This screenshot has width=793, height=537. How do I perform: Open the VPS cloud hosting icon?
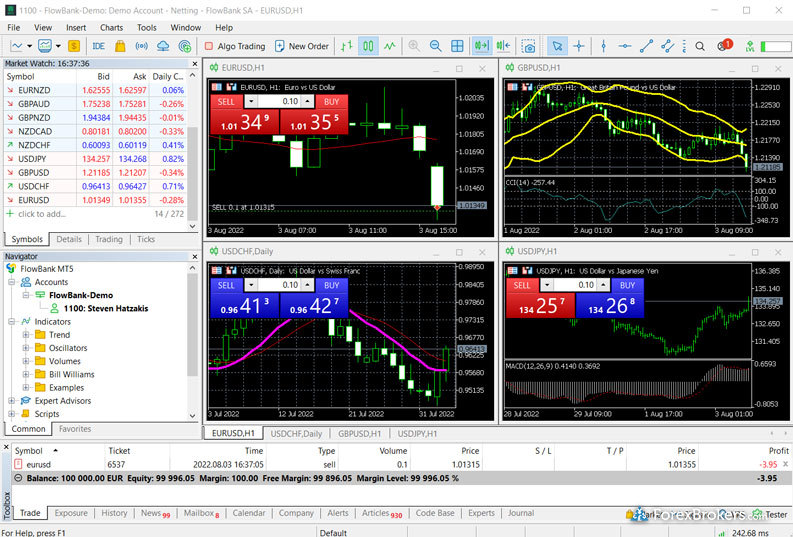click(163, 46)
